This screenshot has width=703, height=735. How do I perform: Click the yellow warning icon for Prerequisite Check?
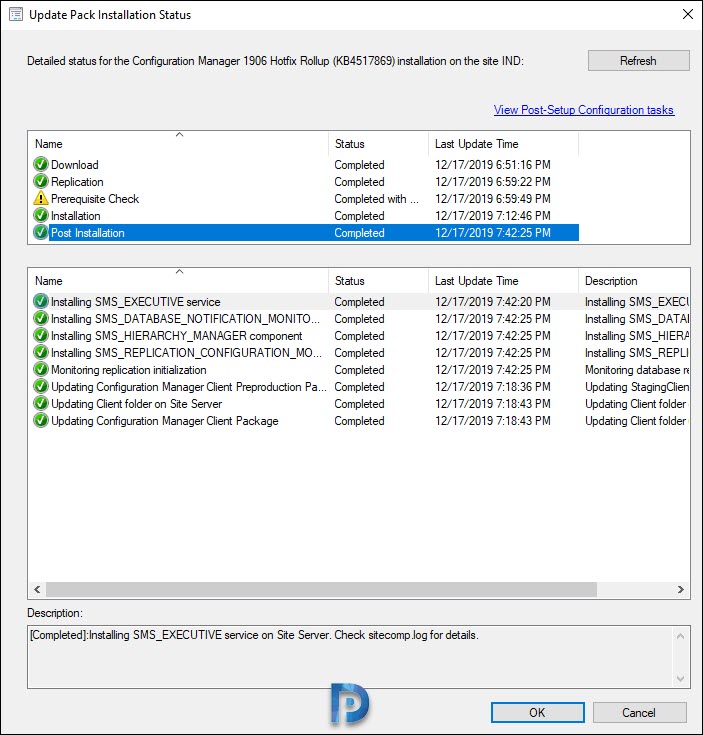pos(41,198)
